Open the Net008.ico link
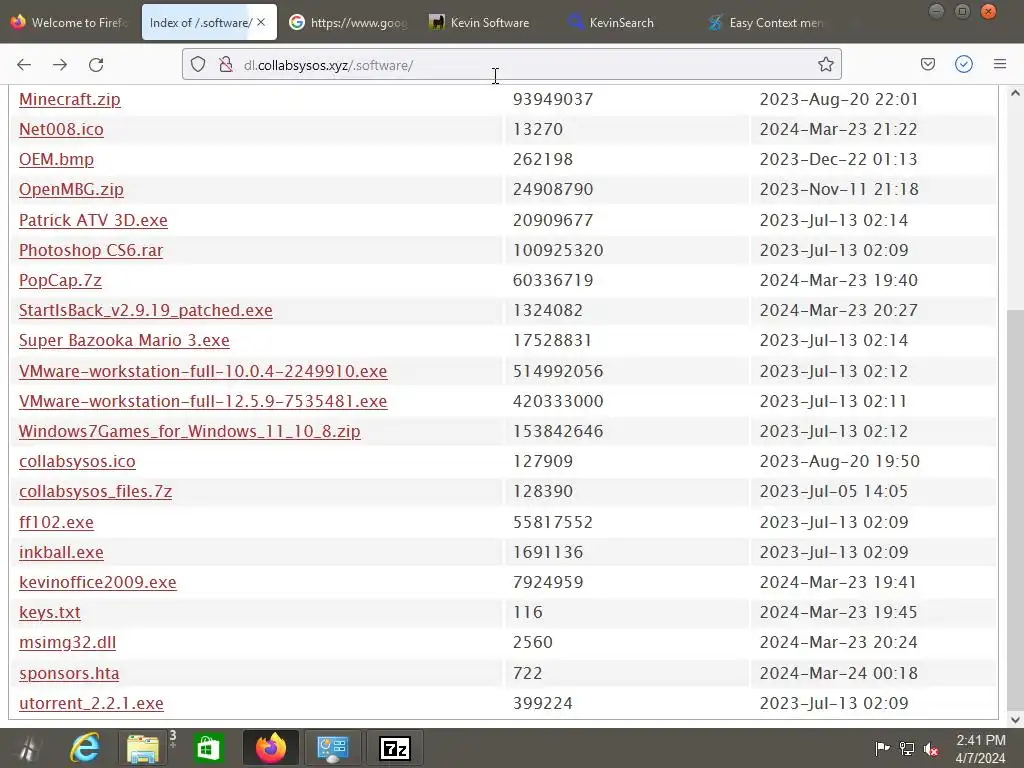Image resolution: width=1024 pixels, height=768 pixels. (x=61, y=129)
